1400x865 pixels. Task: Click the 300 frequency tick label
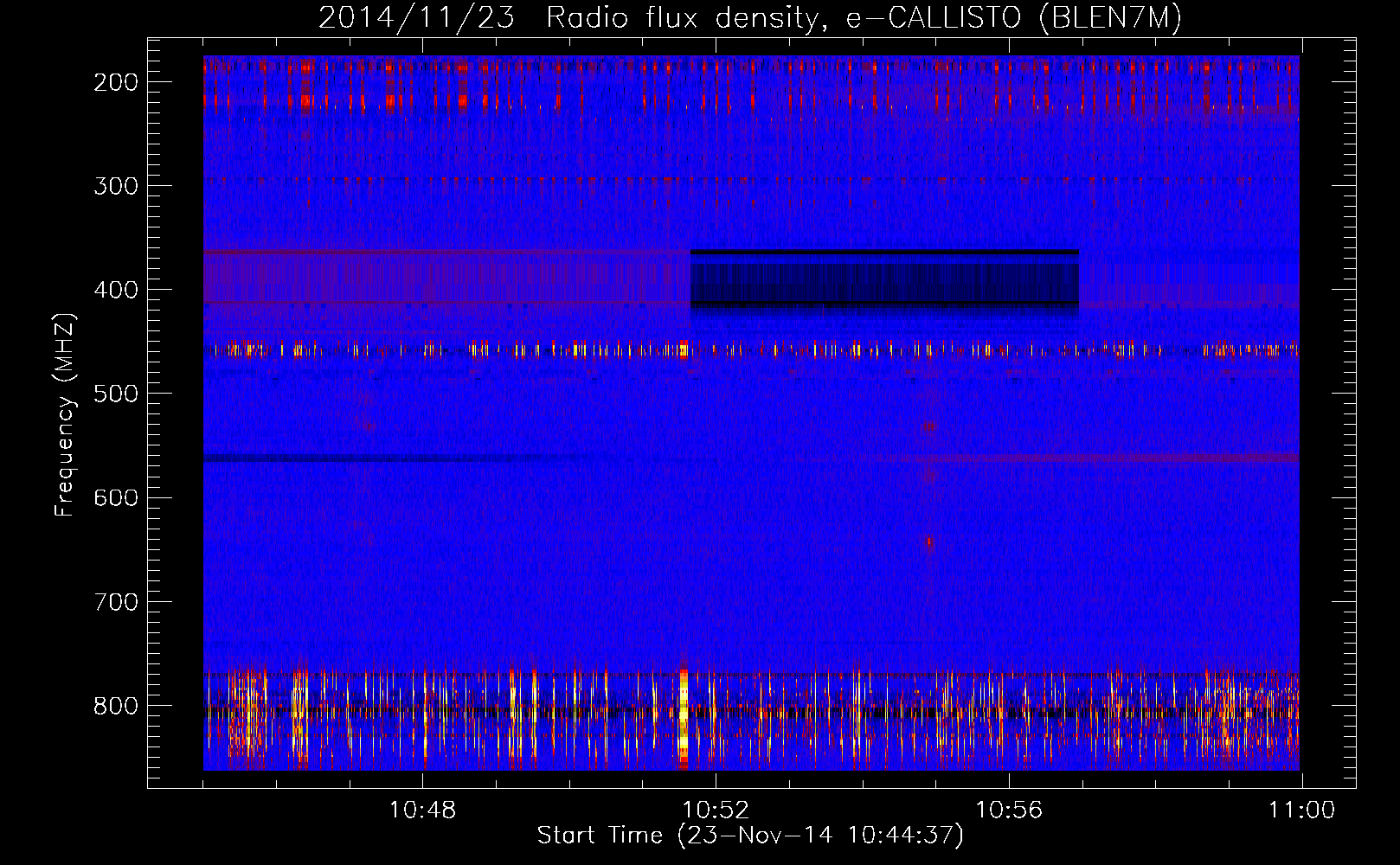(x=116, y=186)
